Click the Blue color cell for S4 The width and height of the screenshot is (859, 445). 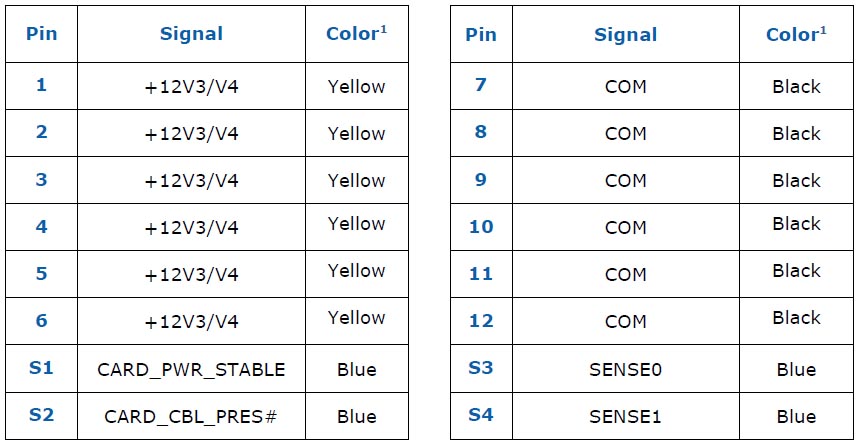pyautogui.click(x=796, y=416)
